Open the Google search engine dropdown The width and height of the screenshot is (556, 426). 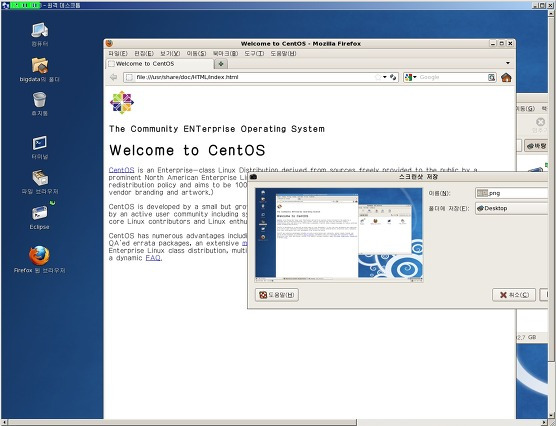(x=411, y=77)
